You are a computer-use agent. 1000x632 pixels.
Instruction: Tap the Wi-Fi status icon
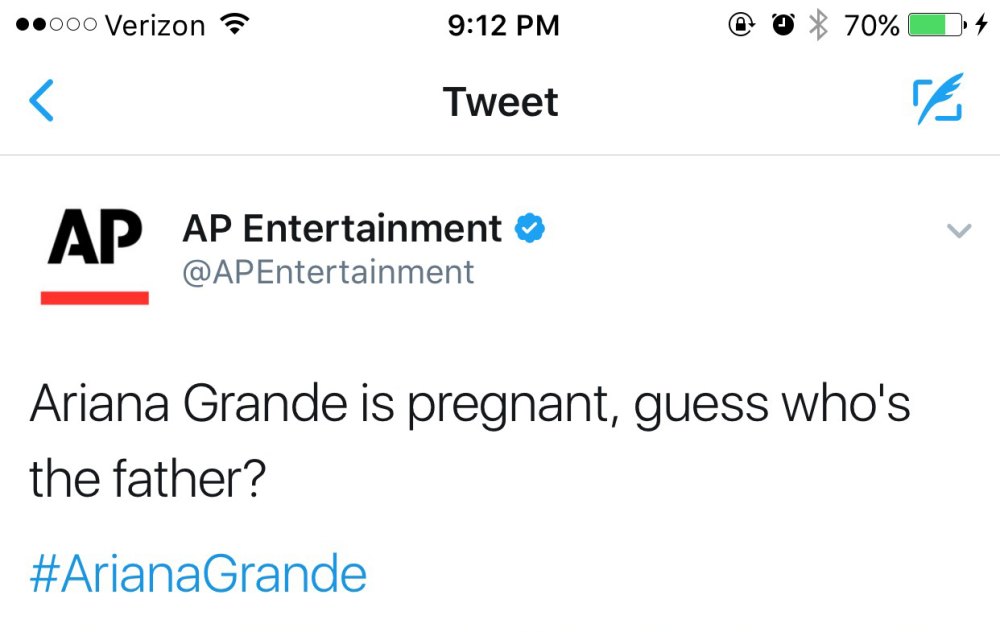[234, 25]
